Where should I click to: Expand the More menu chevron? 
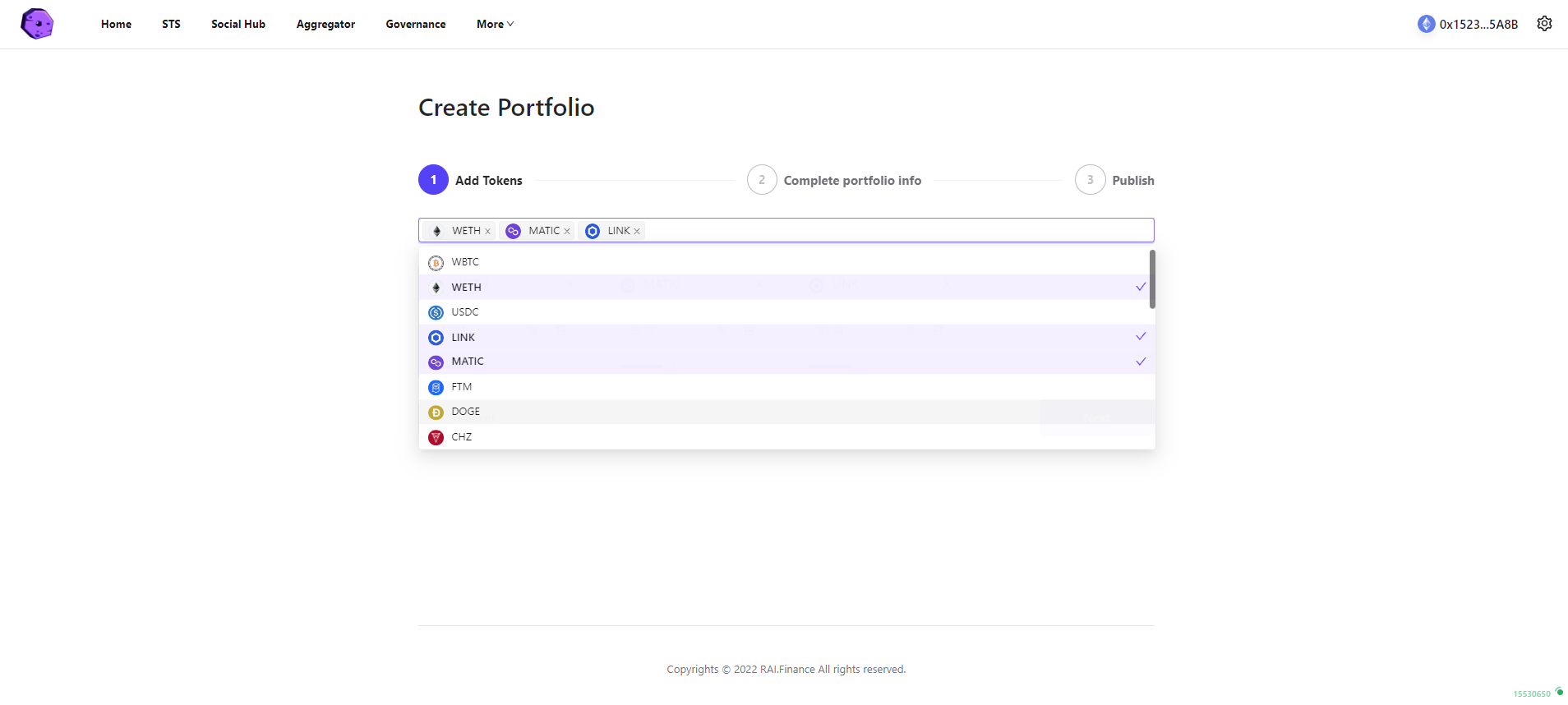pos(510,24)
